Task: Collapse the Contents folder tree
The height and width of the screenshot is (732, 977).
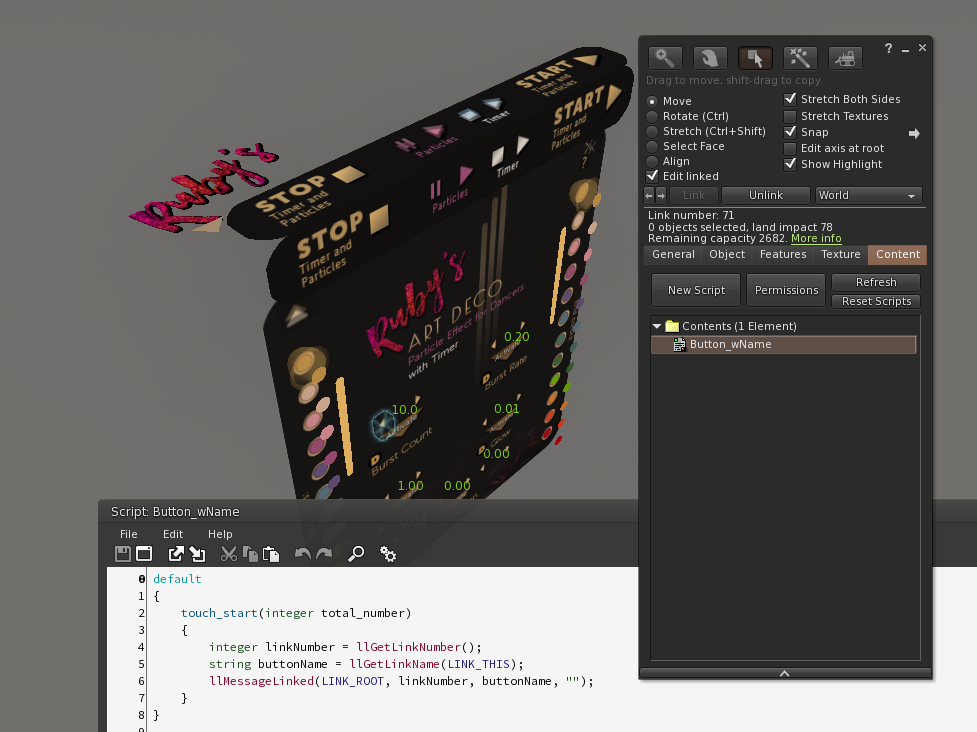Action: click(657, 326)
